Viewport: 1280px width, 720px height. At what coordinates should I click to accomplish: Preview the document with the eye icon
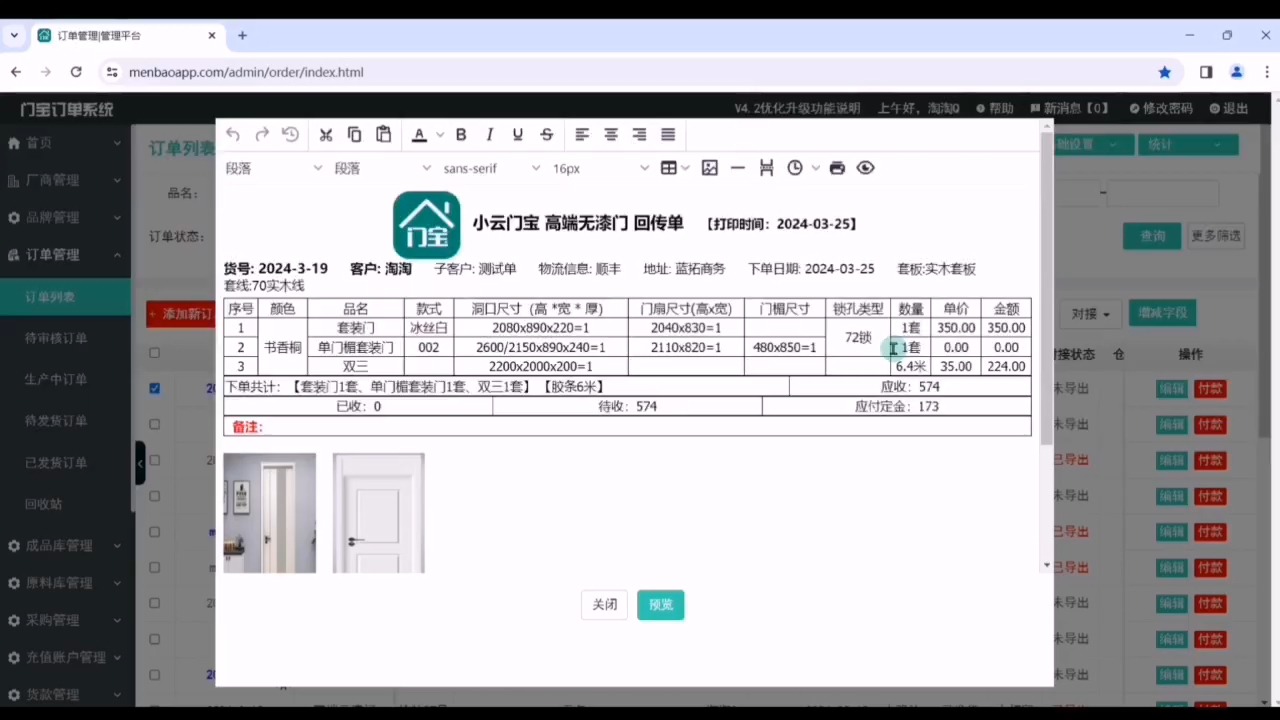click(866, 168)
